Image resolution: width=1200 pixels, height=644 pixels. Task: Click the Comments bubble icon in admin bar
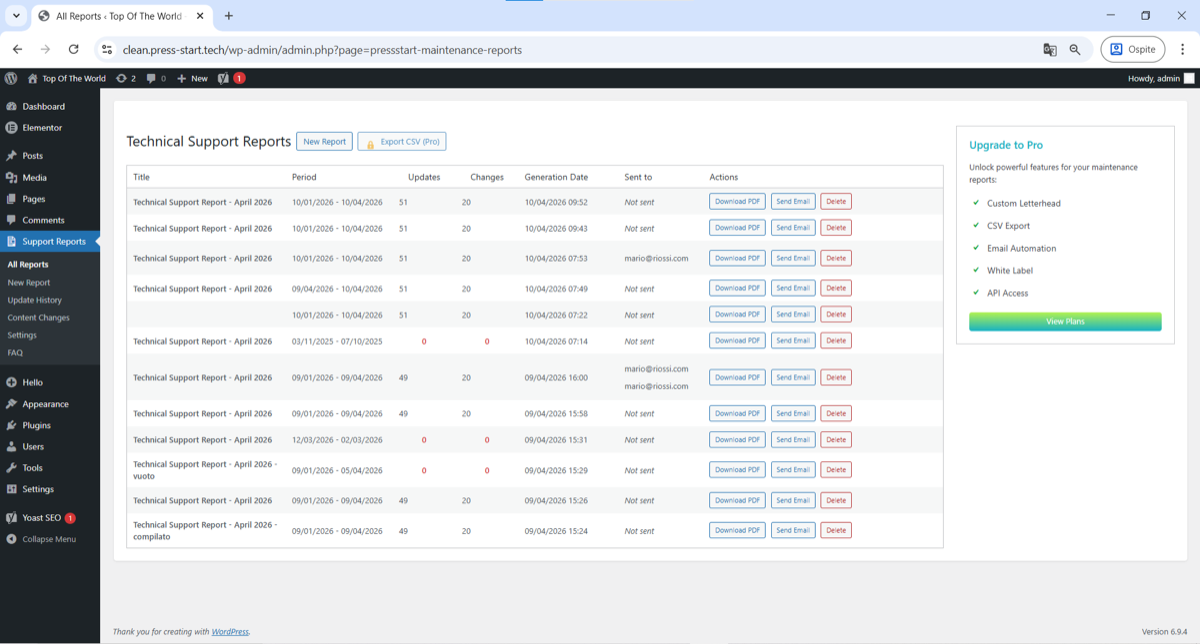pos(150,78)
